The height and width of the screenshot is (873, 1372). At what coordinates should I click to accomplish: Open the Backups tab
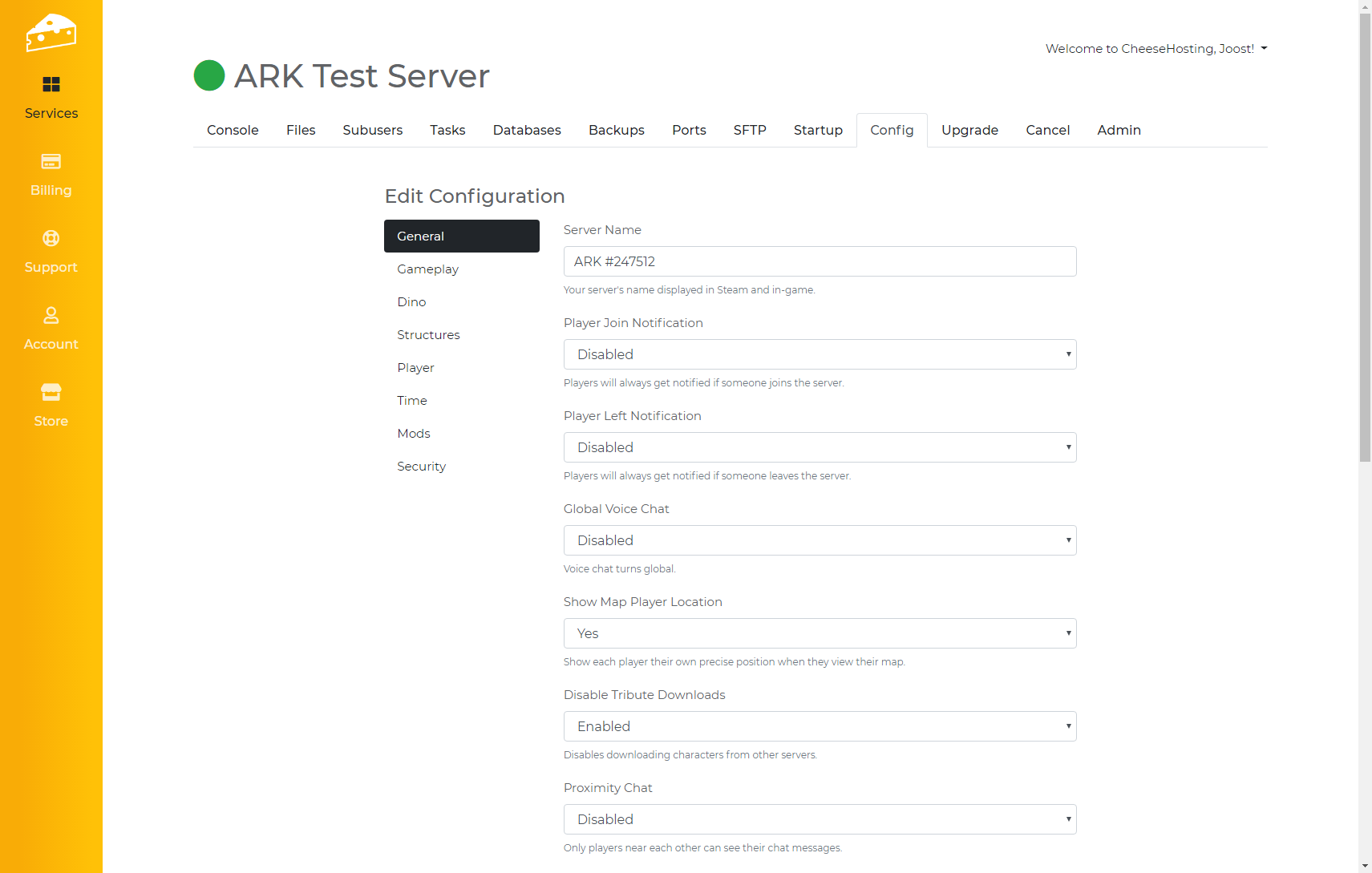[616, 130]
